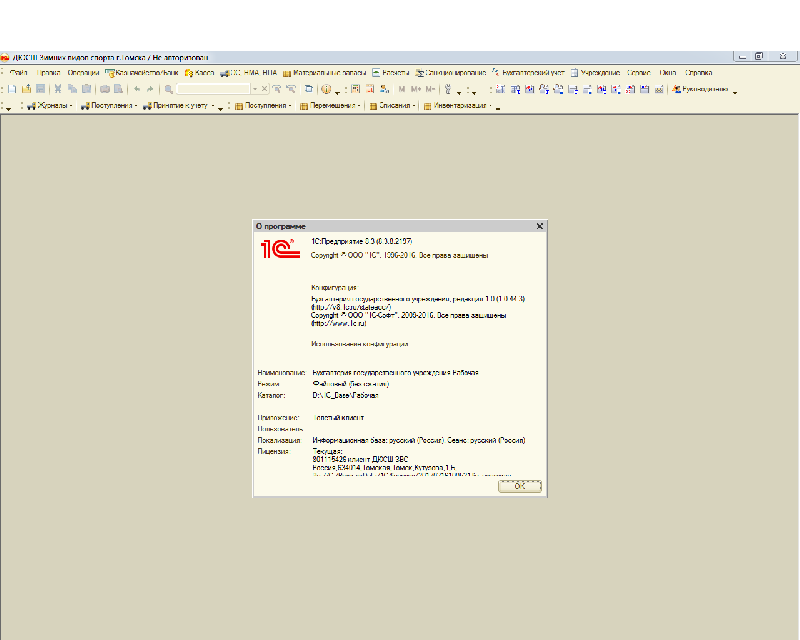The height and width of the screenshot is (640, 800).
Task: Click the M memory toolbar button
Action: pos(402,89)
